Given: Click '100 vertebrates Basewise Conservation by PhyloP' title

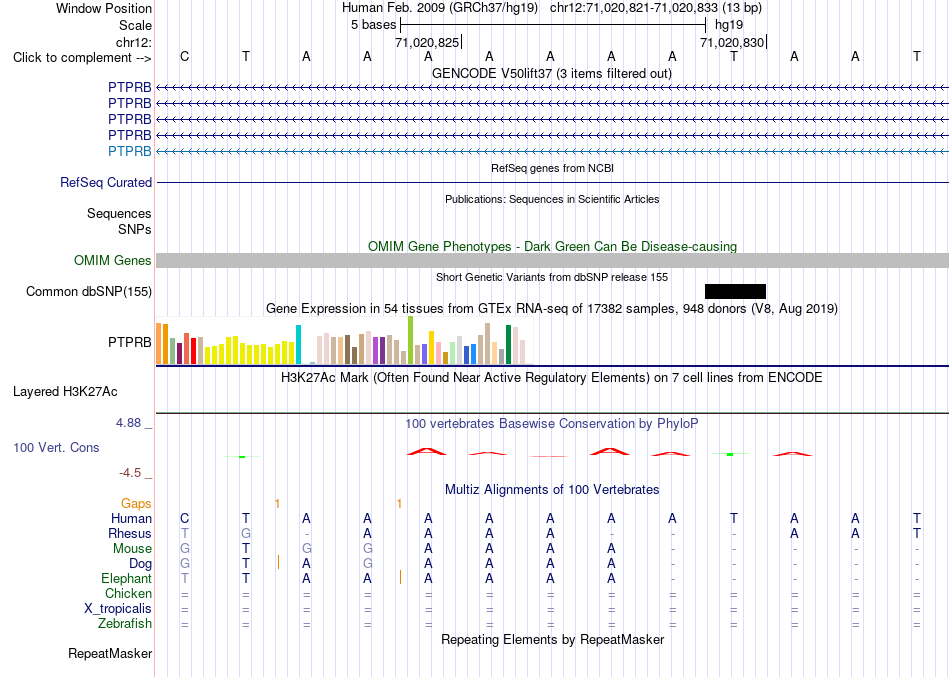Looking at the screenshot, I should [552, 424].
